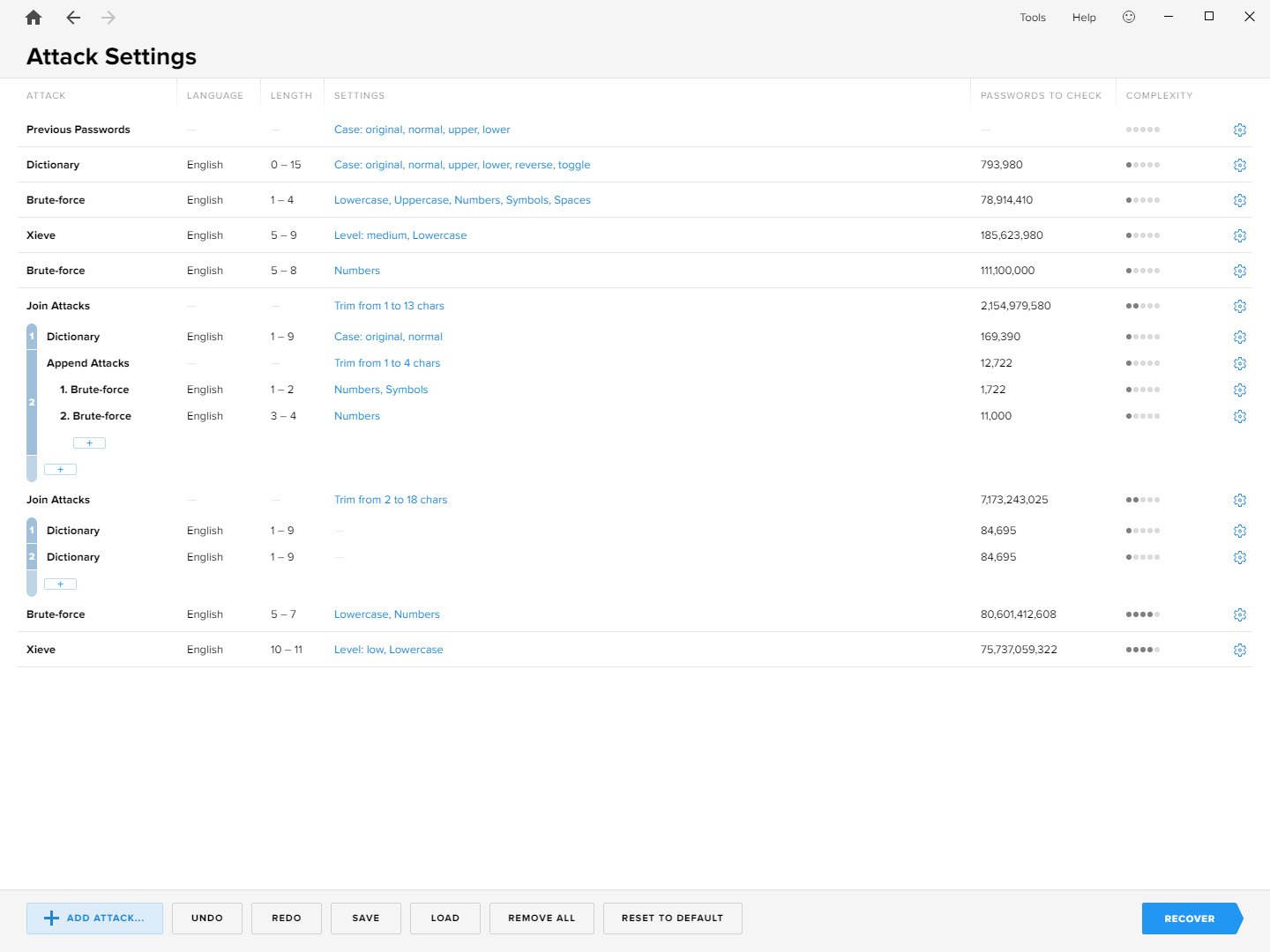The image size is (1270, 952).
Task: Click the forward navigation arrow icon
Action: [108, 17]
